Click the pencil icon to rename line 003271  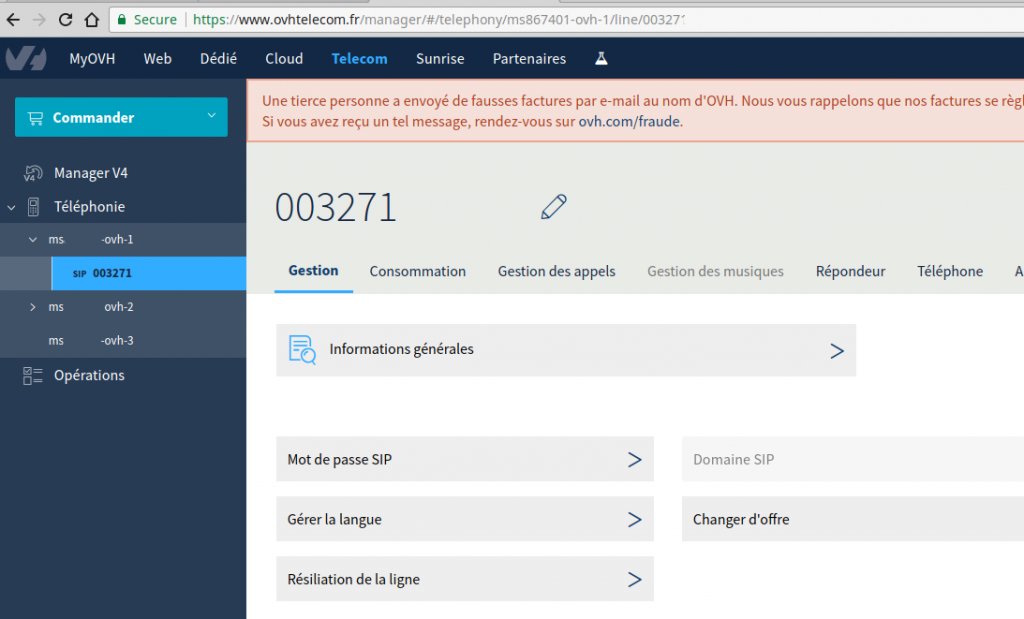coord(553,207)
